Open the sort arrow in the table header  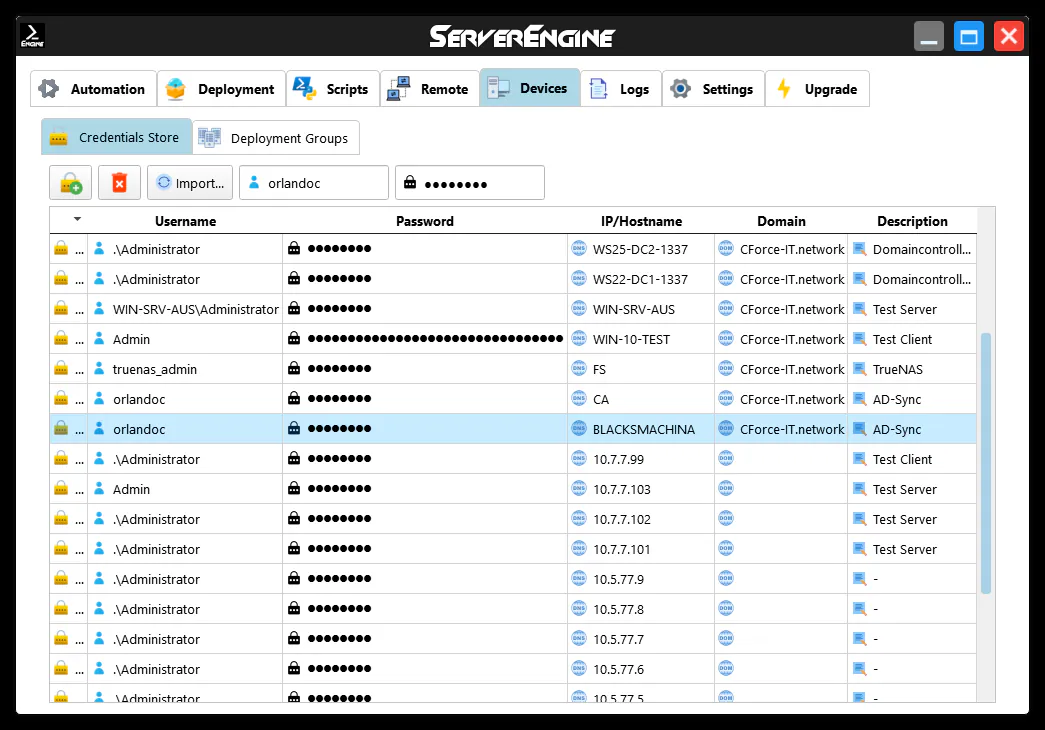click(x=77, y=219)
